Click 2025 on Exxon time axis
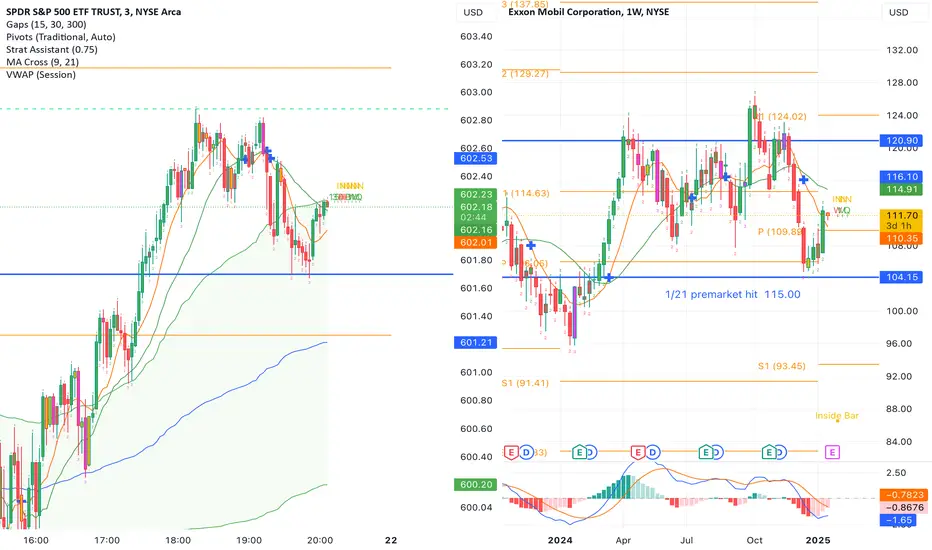Viewport: 932px width, 550px height. pyautogui.click(x=818, y=540)
